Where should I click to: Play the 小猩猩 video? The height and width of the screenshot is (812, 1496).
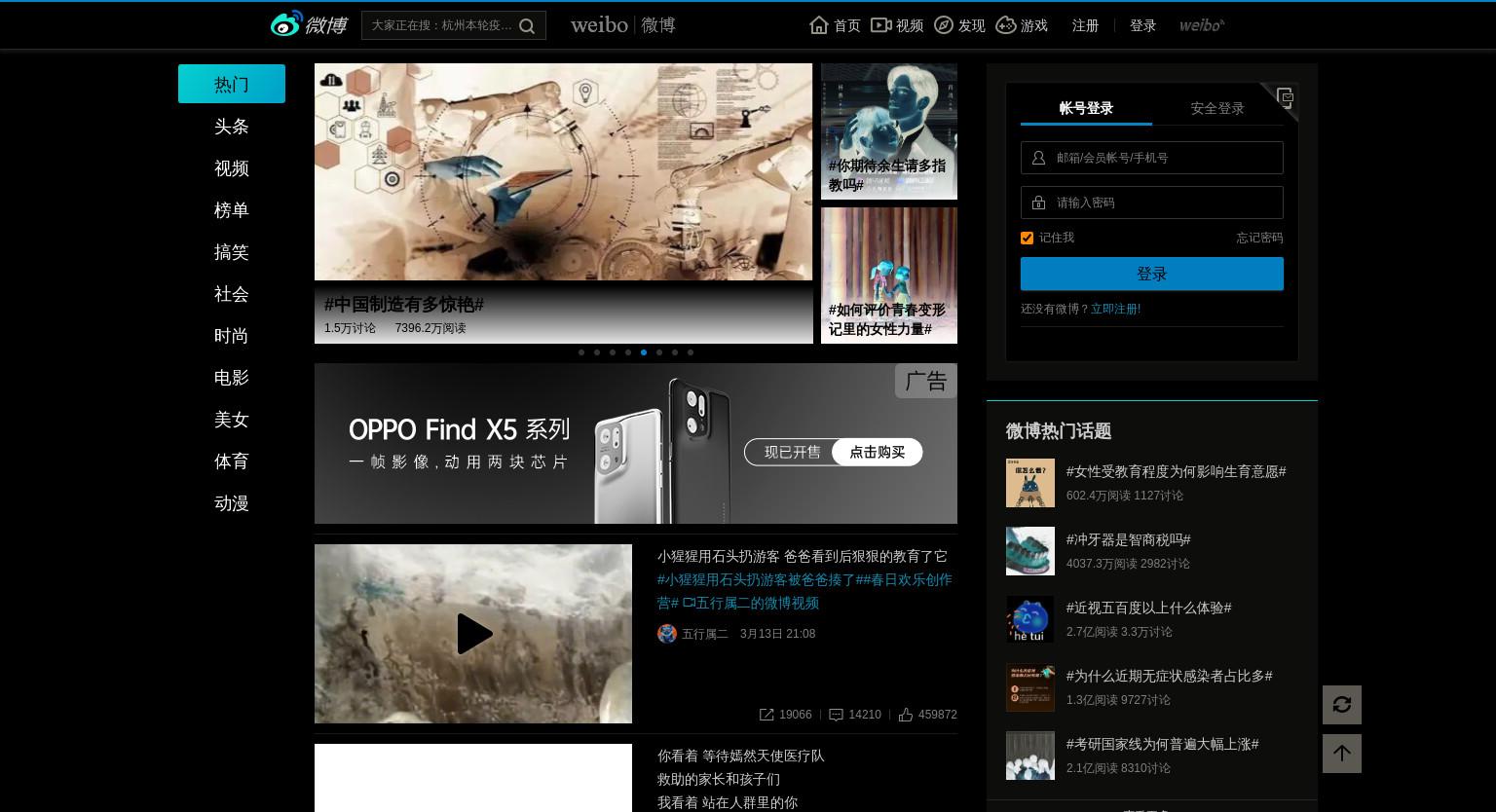coord(473,634)
